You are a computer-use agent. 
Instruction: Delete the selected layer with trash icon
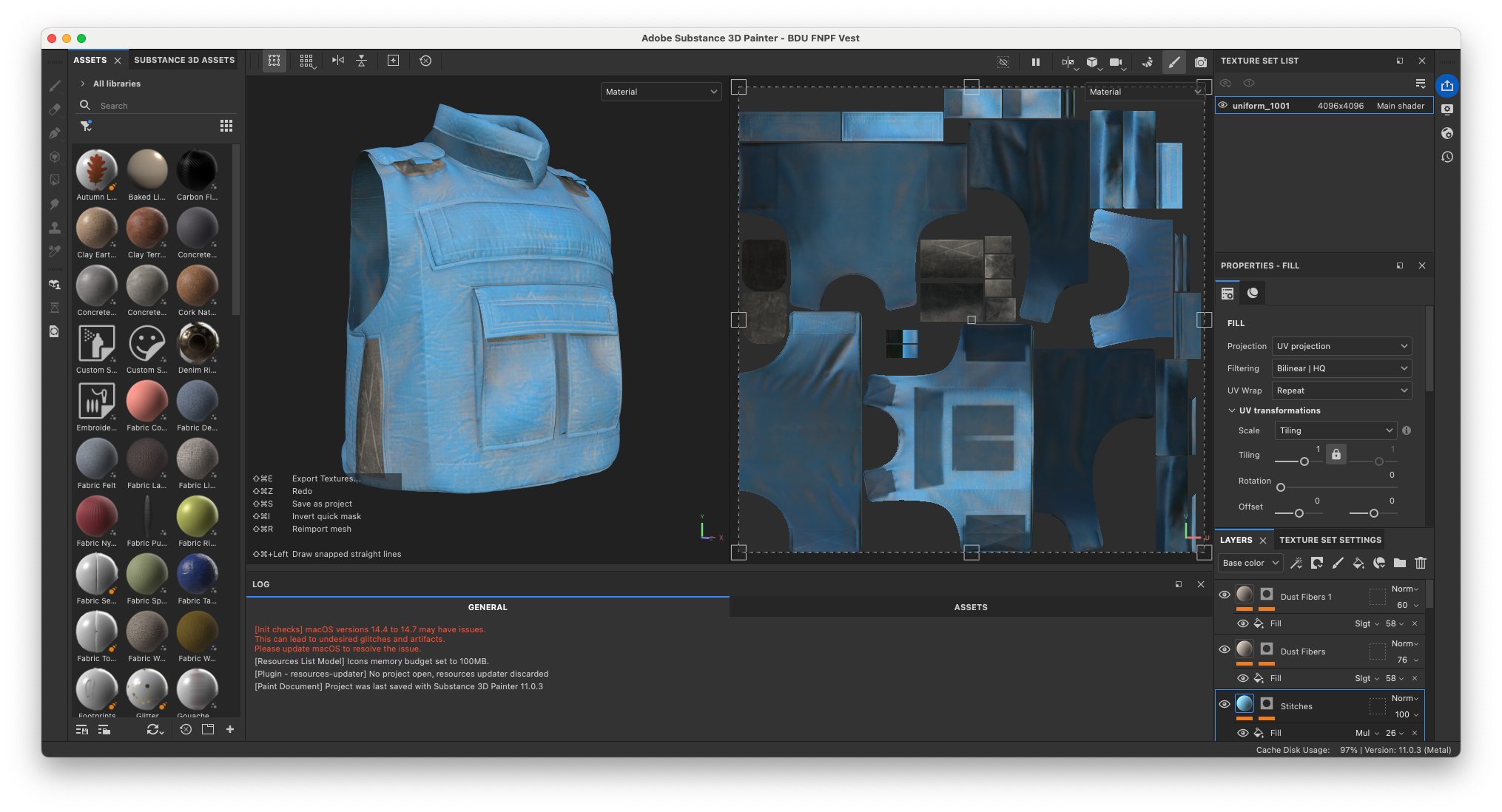pyautogui.click(x=1421, y=563)
